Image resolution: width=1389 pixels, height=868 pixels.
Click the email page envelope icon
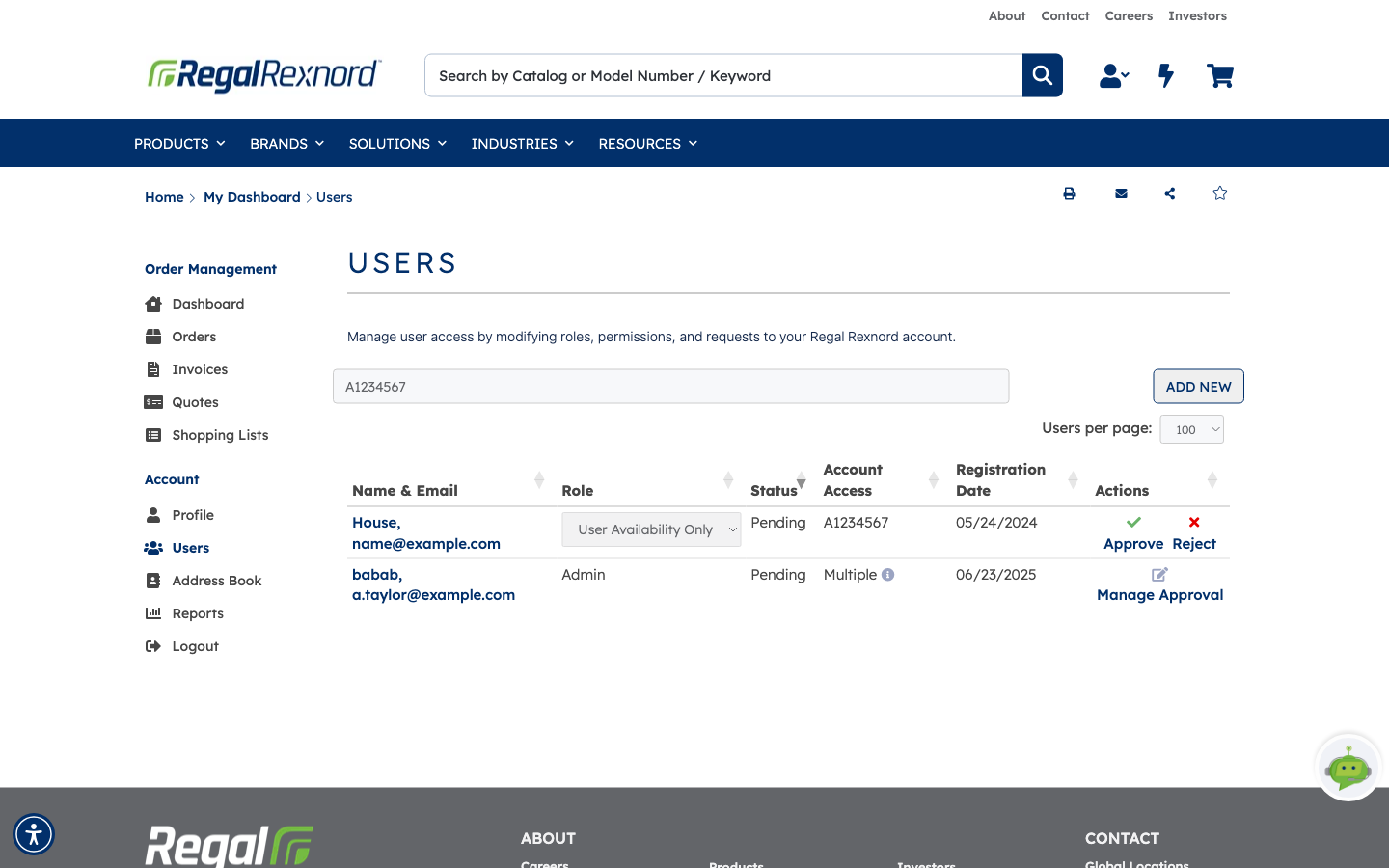1121,194
